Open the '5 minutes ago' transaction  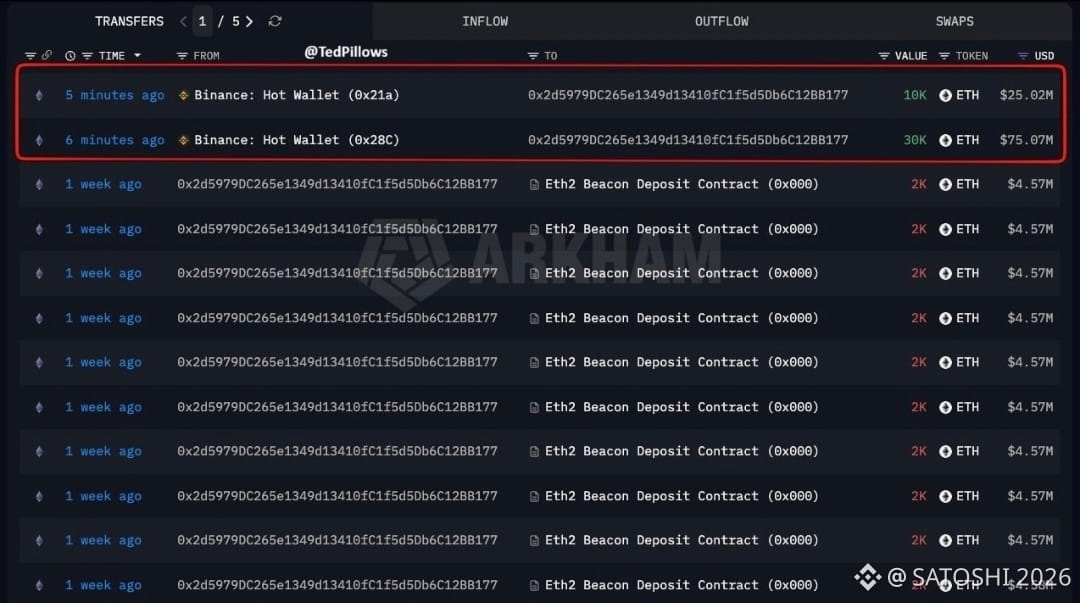click(x=115, y=95)
